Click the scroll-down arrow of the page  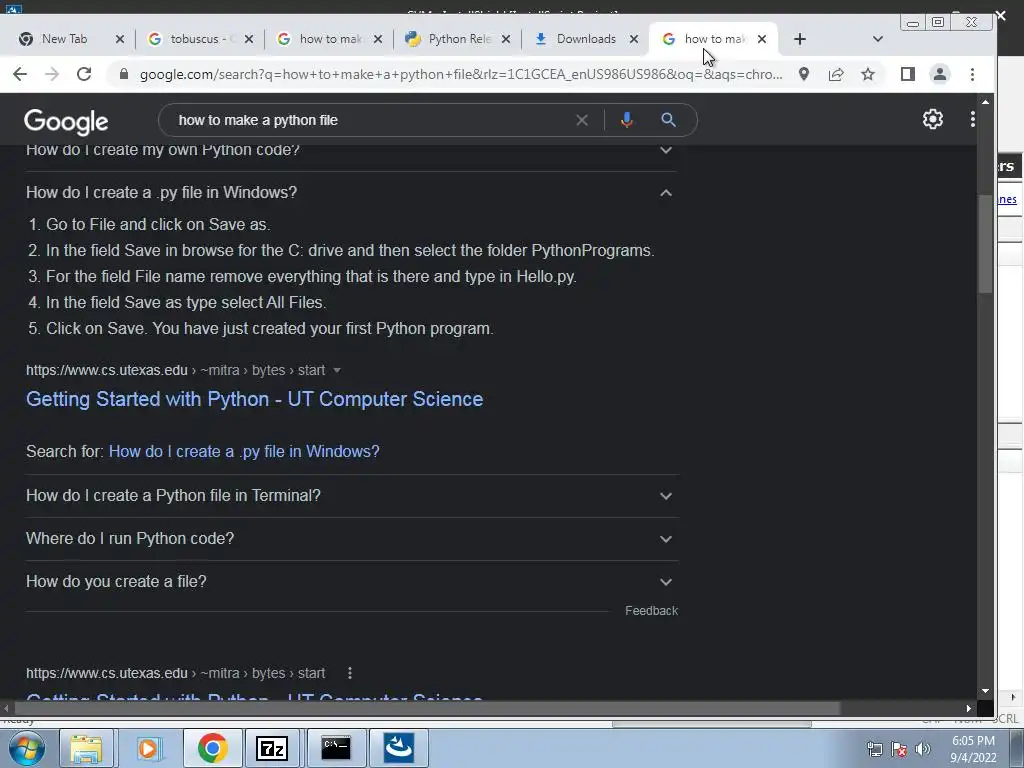[x=985, y=691]
